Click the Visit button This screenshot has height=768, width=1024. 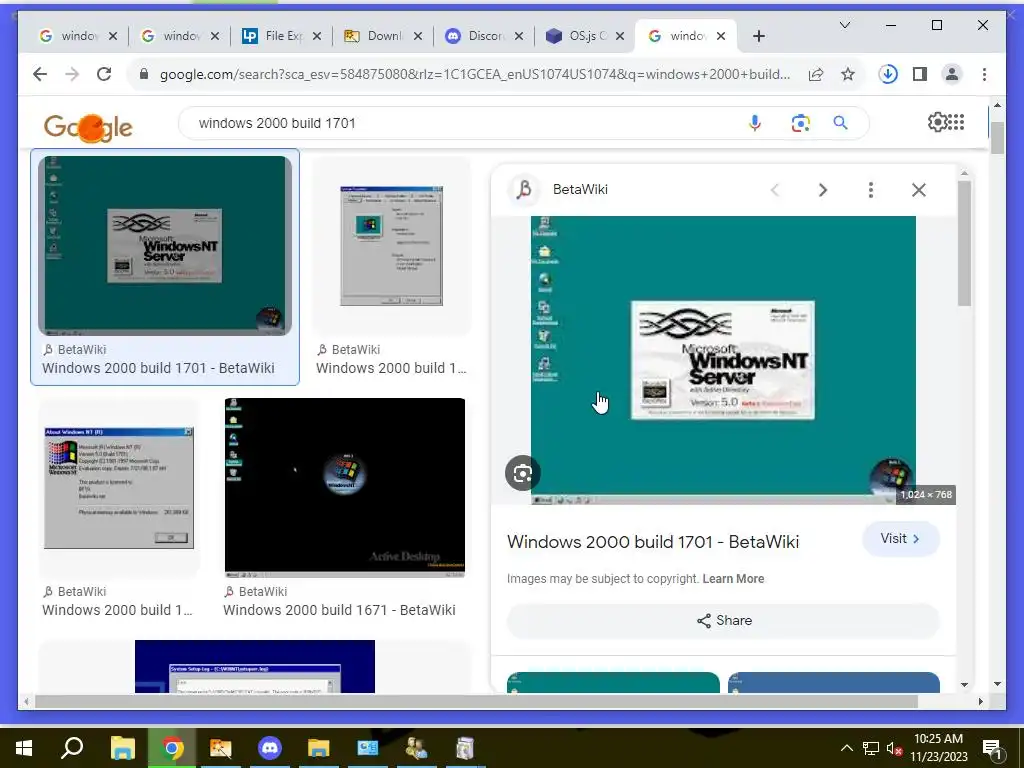pyautogui.click(x=901, y=539)
